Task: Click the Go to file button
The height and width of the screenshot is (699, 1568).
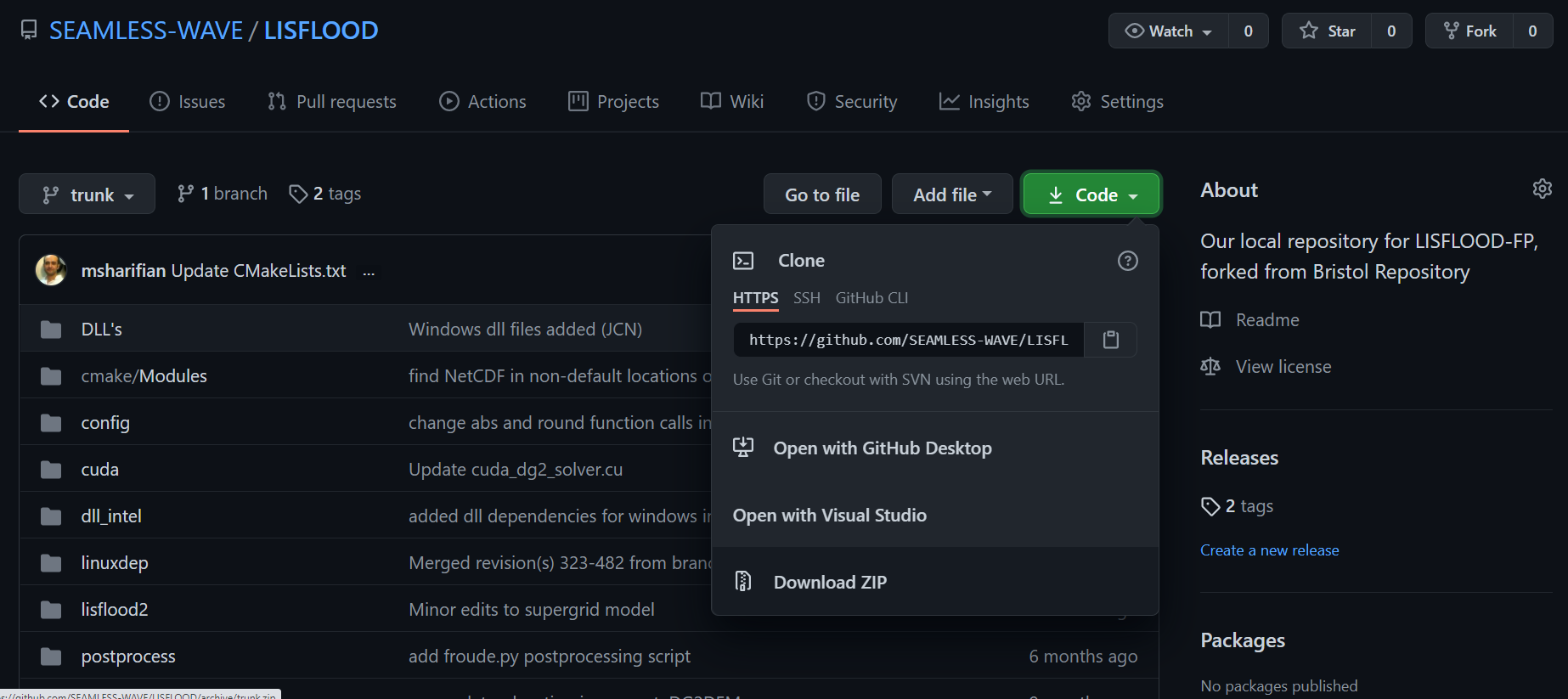Action: 822,194
